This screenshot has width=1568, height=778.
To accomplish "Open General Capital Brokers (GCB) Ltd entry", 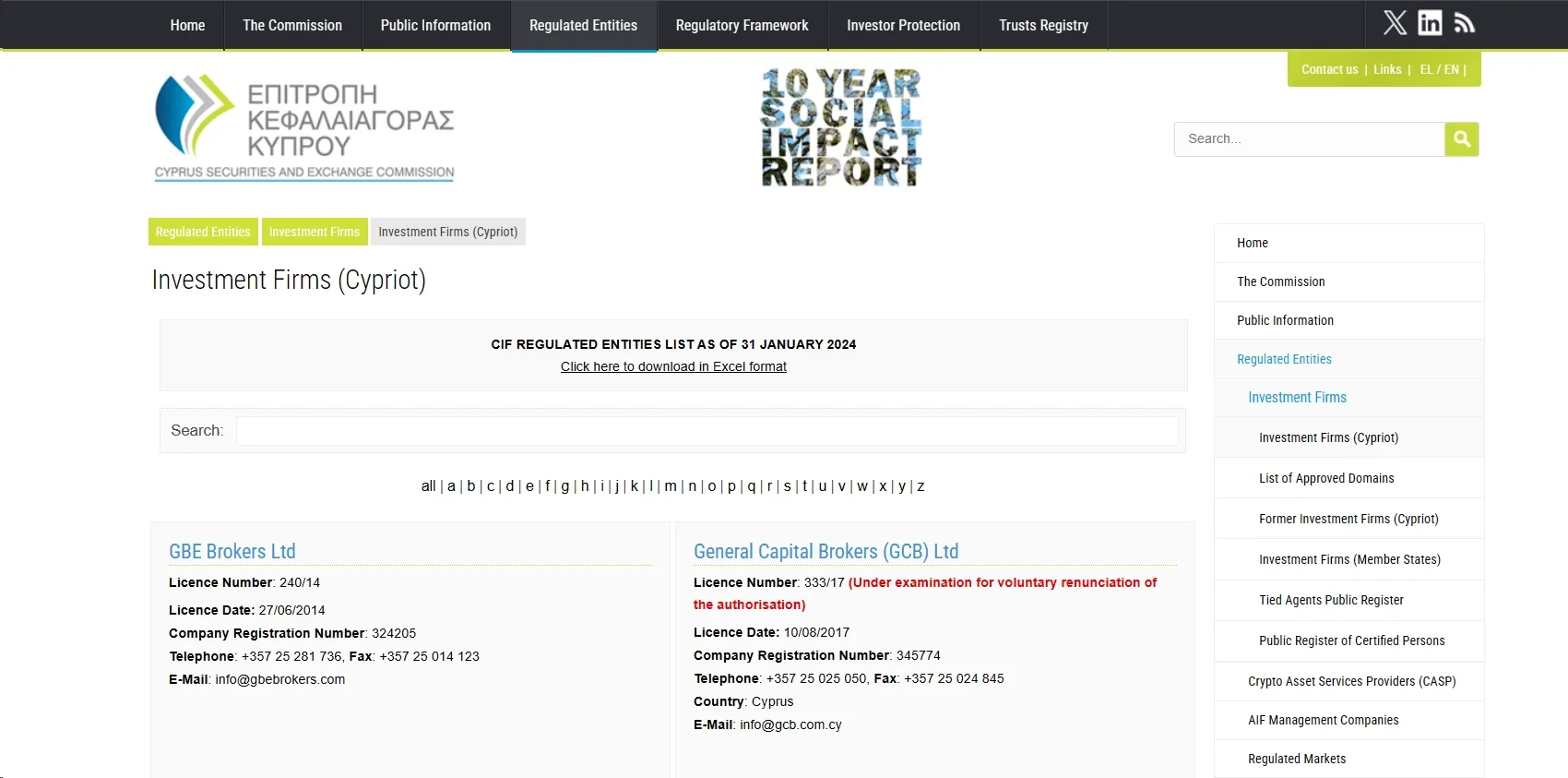I will tap(826, 551).
